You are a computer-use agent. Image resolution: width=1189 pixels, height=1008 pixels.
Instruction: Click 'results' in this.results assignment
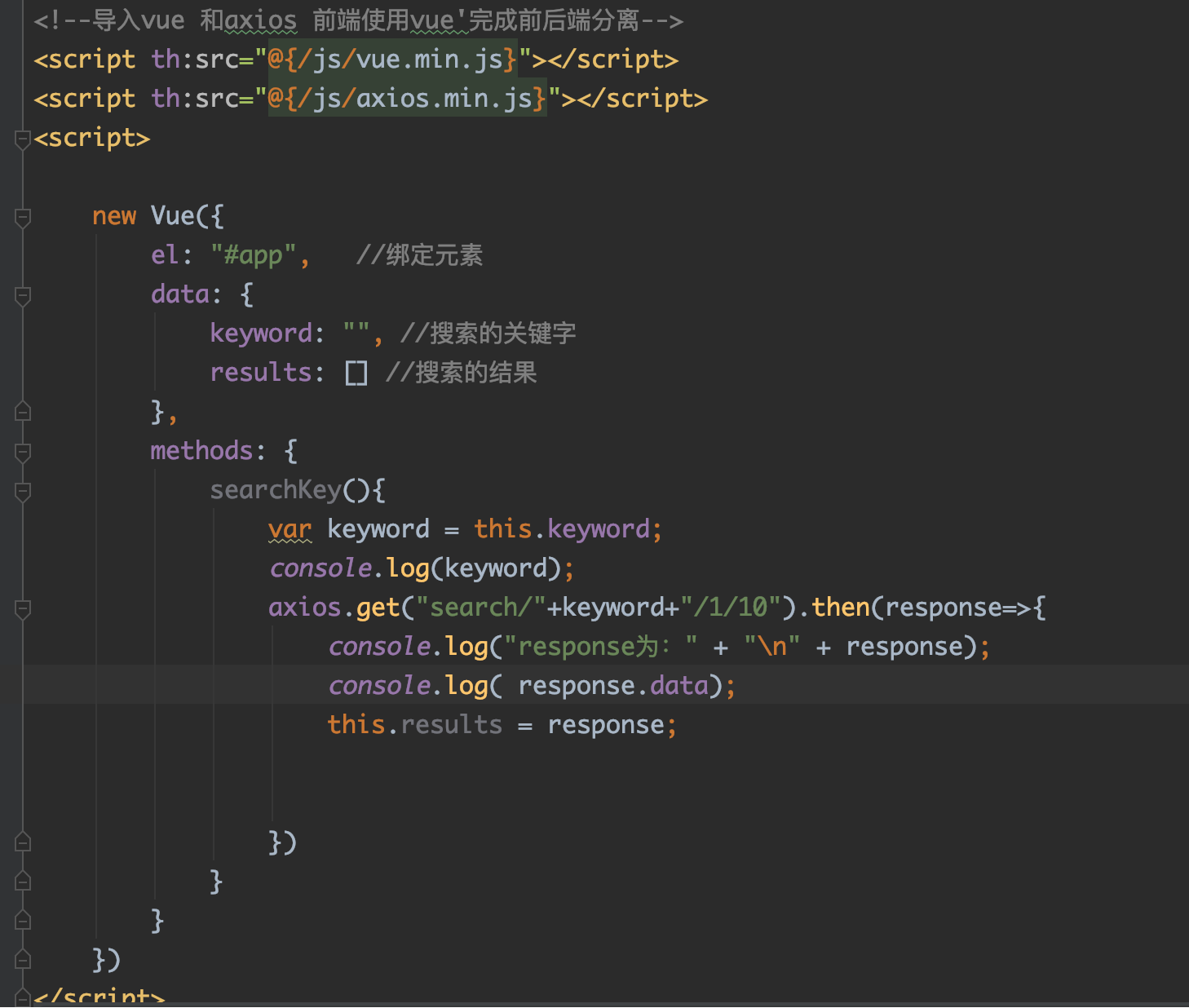click(452, 725)
